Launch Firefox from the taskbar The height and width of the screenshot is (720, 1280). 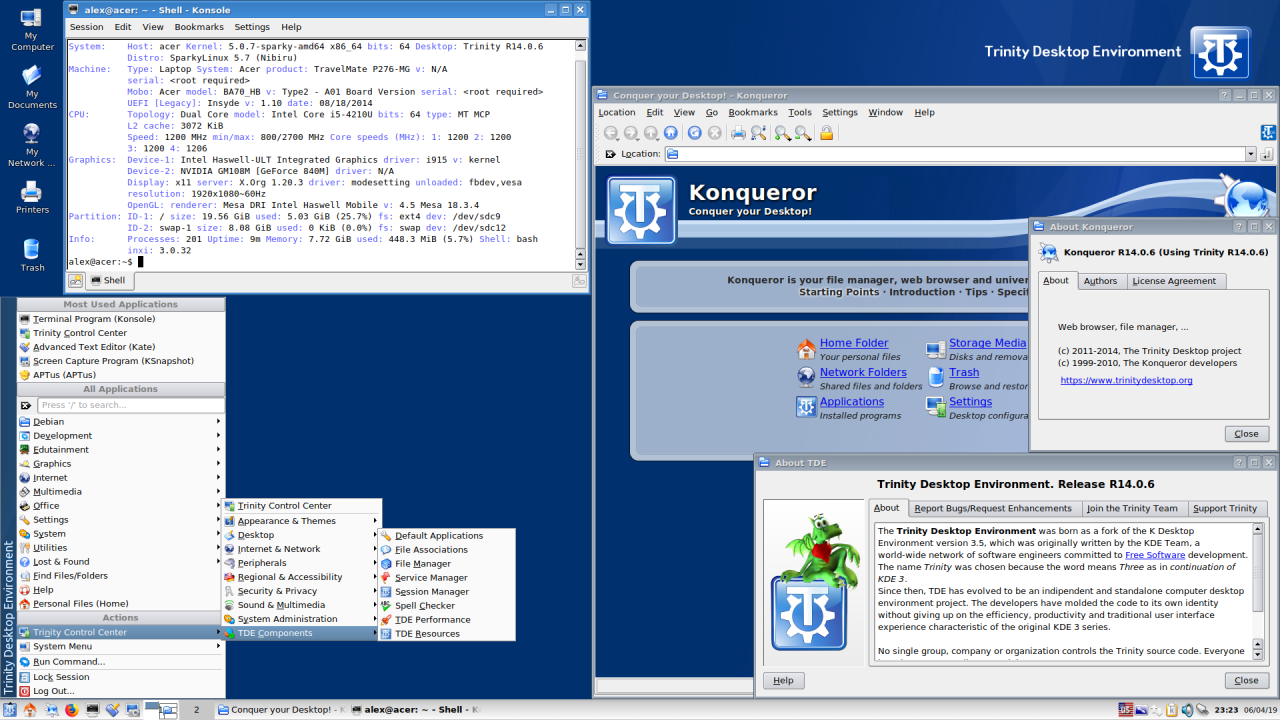71,710
